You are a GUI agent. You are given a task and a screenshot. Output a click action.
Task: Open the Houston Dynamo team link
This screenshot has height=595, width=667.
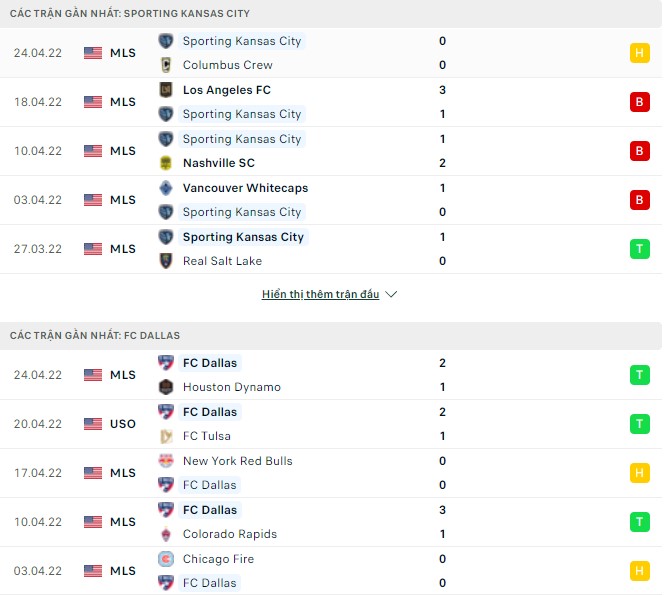coord(231,387)
